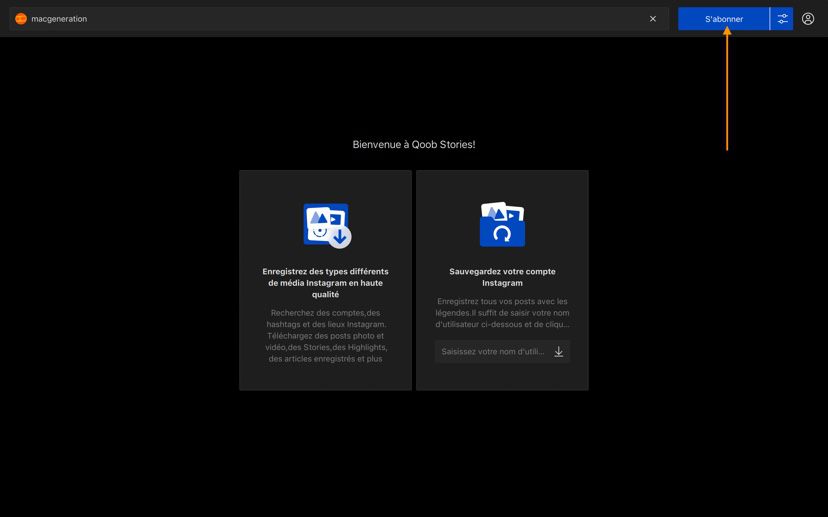Click the download arrow in username field
This screenshot has height=517, width=828.
point(559,352)
